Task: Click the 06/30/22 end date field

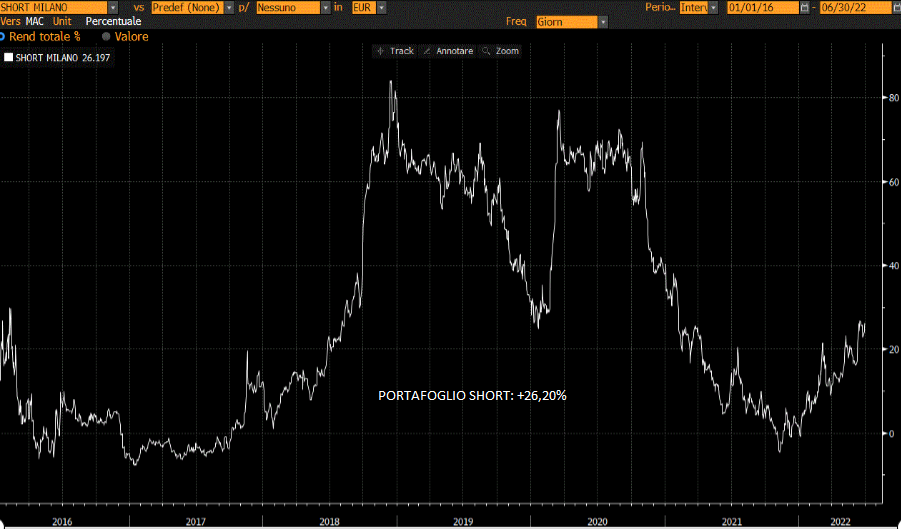Action: 852,7
